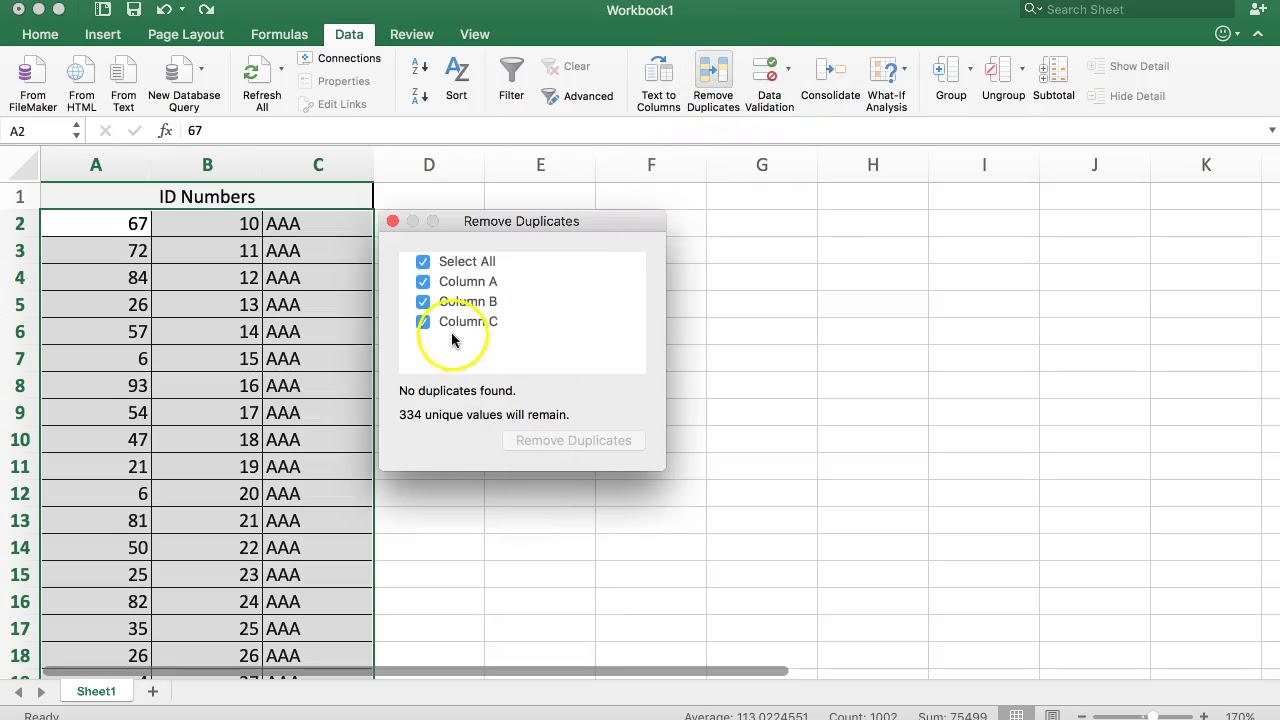The image size is (1280, 720).
Task: Add a new sheet with plus button
Action: coord(153,691)
